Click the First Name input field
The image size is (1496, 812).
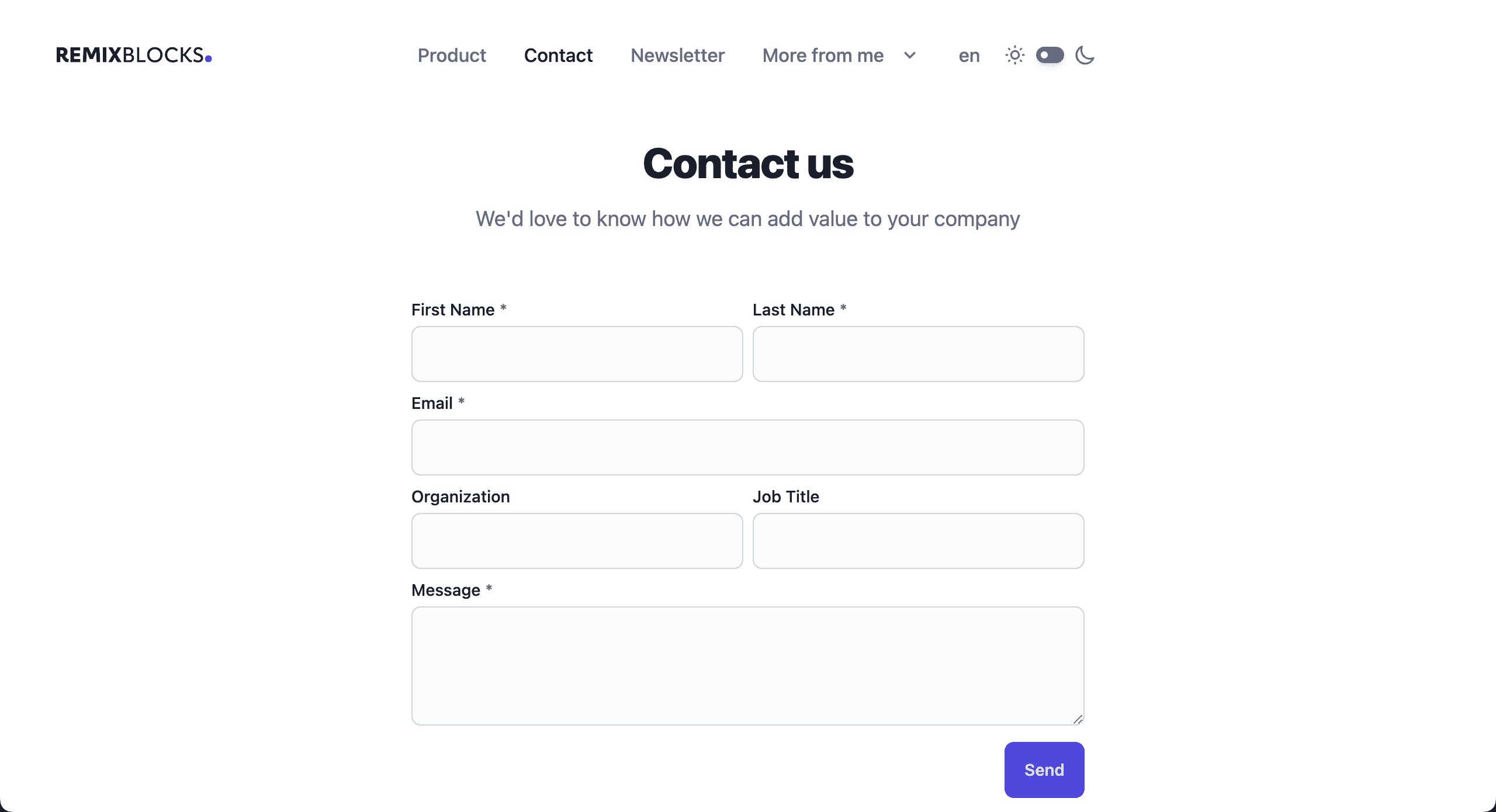tap(577, 353)
